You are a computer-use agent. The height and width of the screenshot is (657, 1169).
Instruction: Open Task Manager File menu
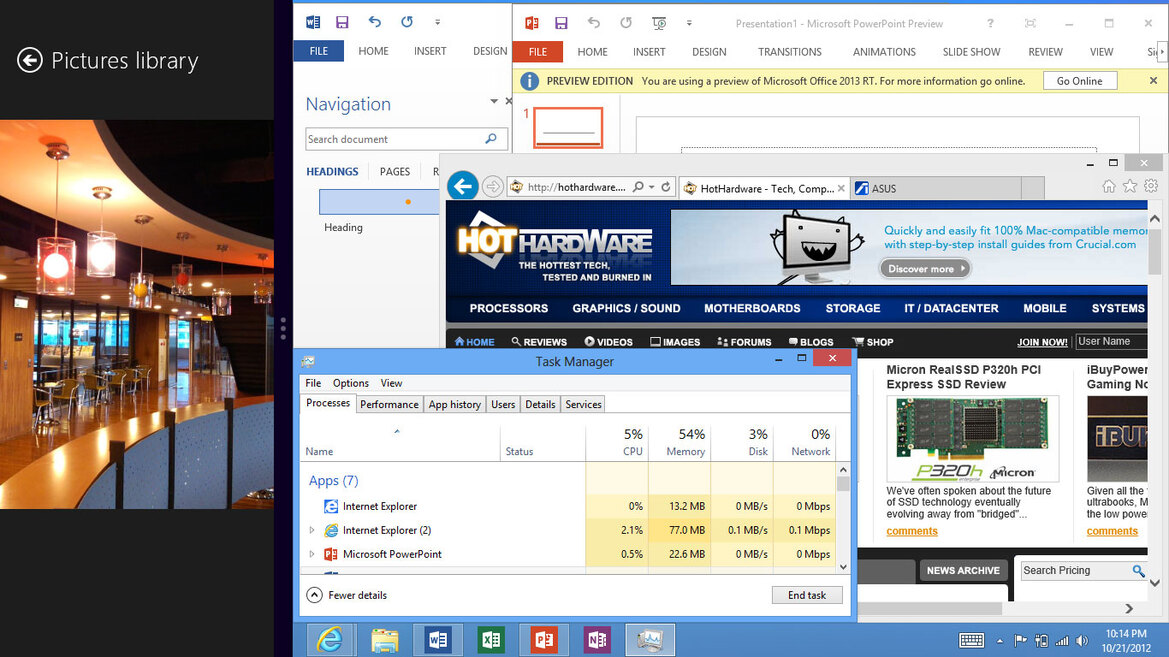point(313,383)
